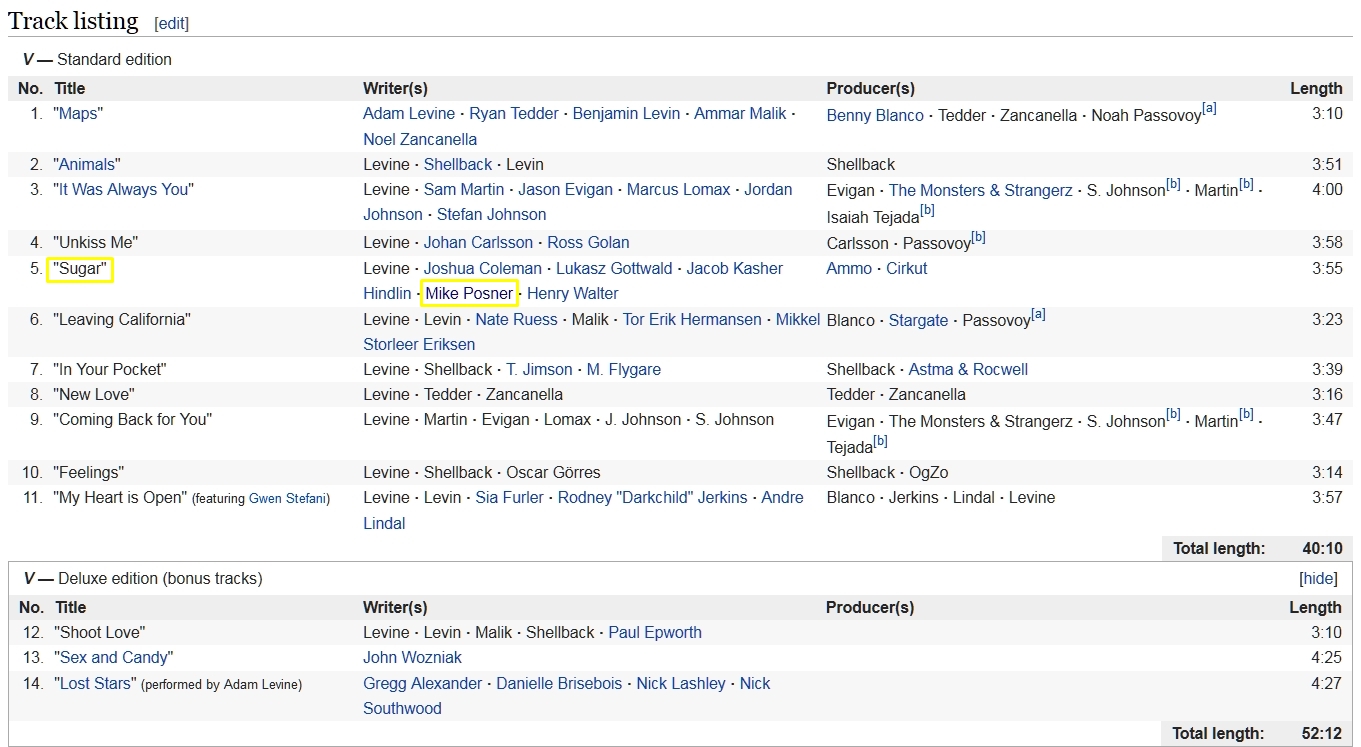
Task: Open the Cirkut producer link
Action: pyautogui.click(x=906, y=269)
